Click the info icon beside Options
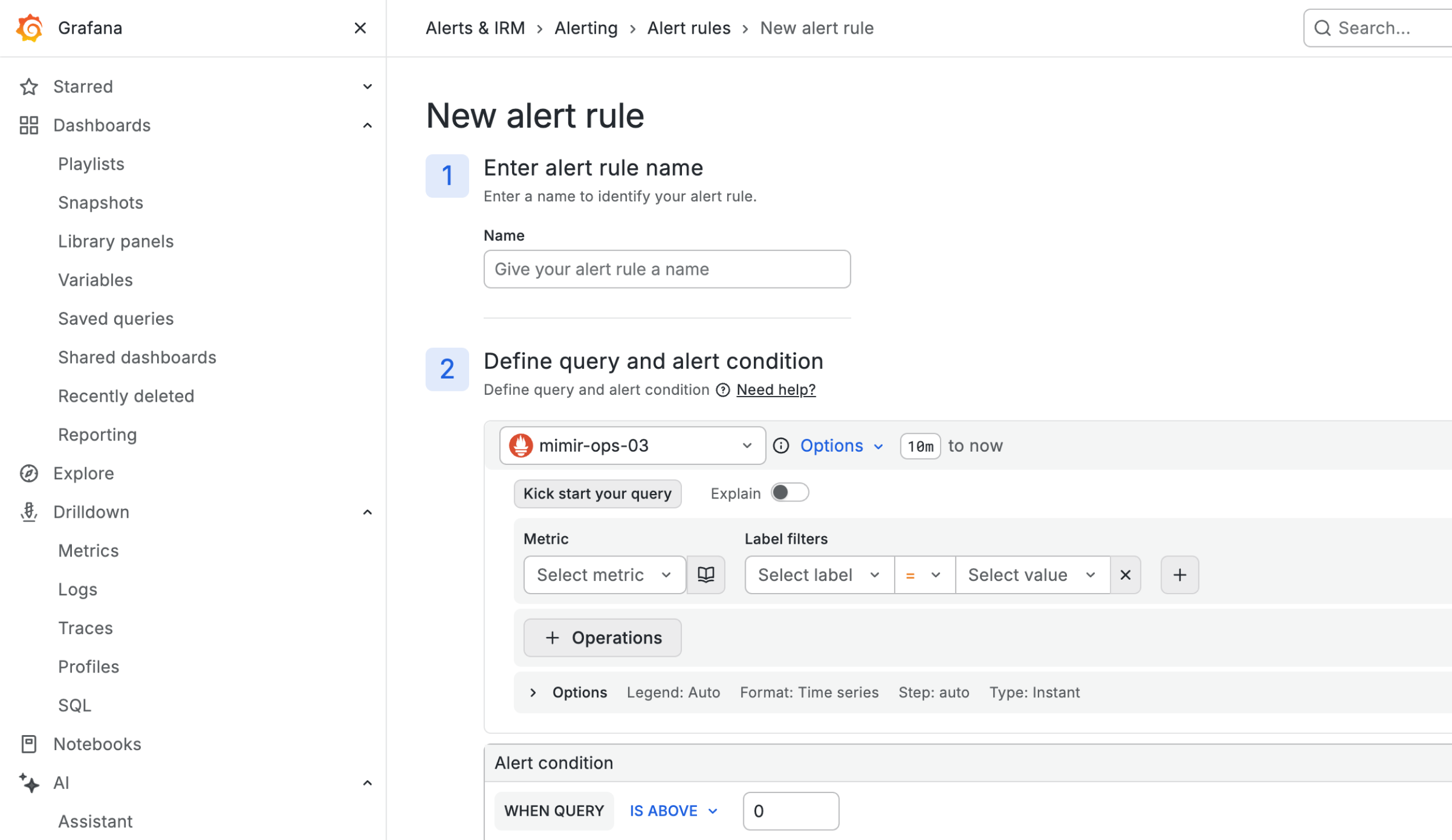Image resolution: width=1452 pixels, height=840 pixels. click(781, 445)
